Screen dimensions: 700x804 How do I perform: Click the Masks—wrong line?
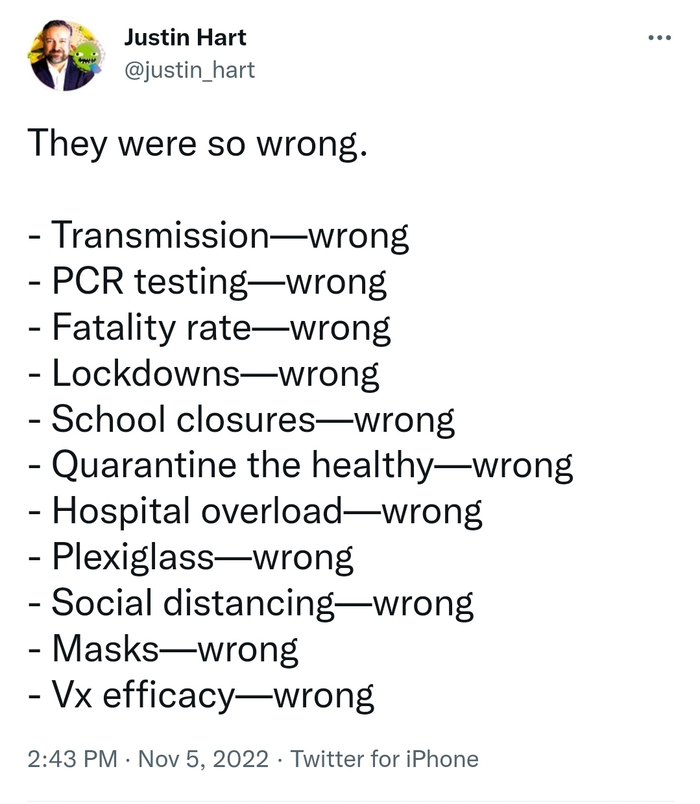pos(163,650)
